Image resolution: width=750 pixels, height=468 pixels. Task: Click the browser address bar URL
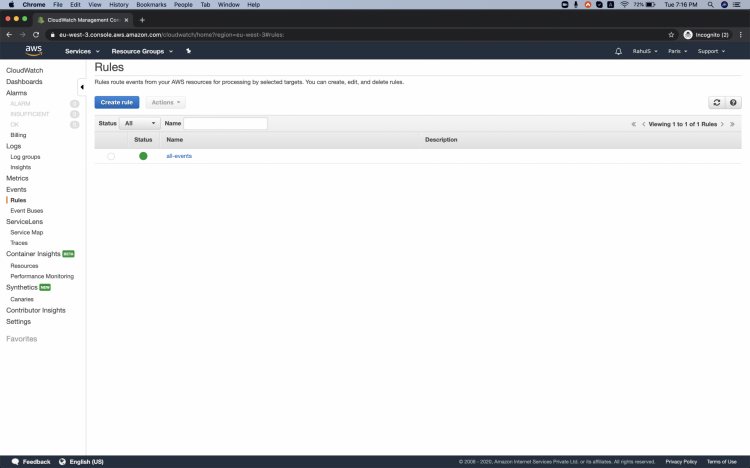[171, 34]
